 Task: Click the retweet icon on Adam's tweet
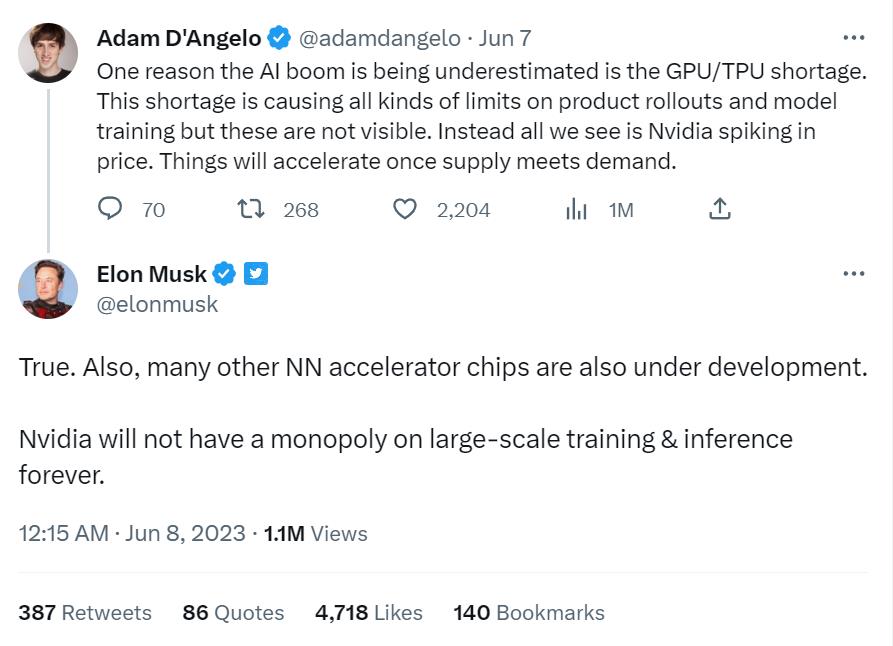tap(250, 209)
